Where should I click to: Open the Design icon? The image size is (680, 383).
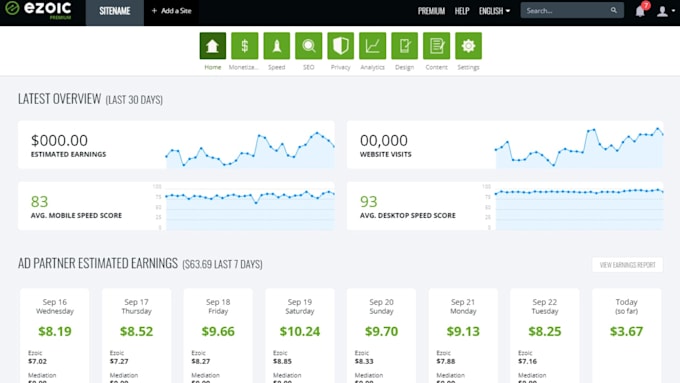tap(405, 46)
